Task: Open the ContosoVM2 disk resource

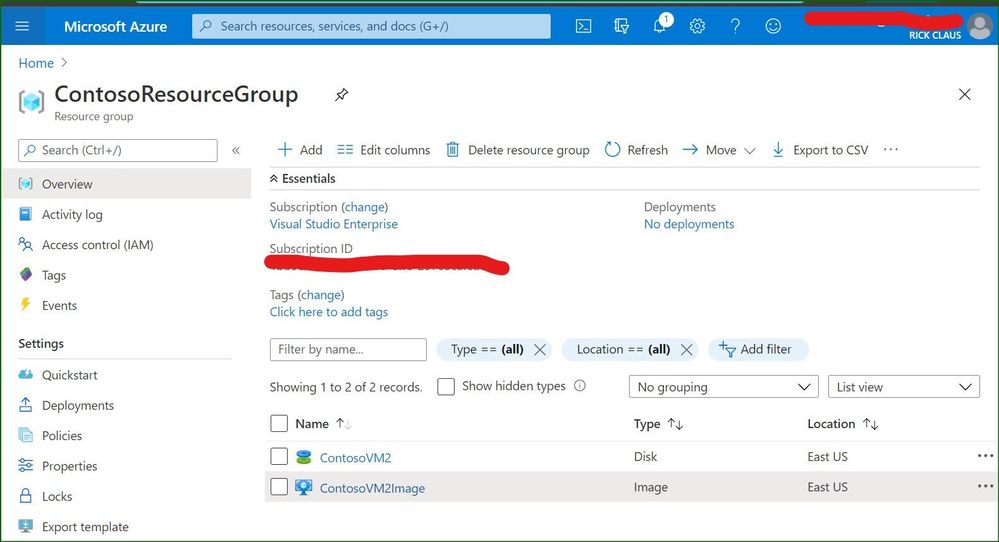Action: click(x=355, y=457)
